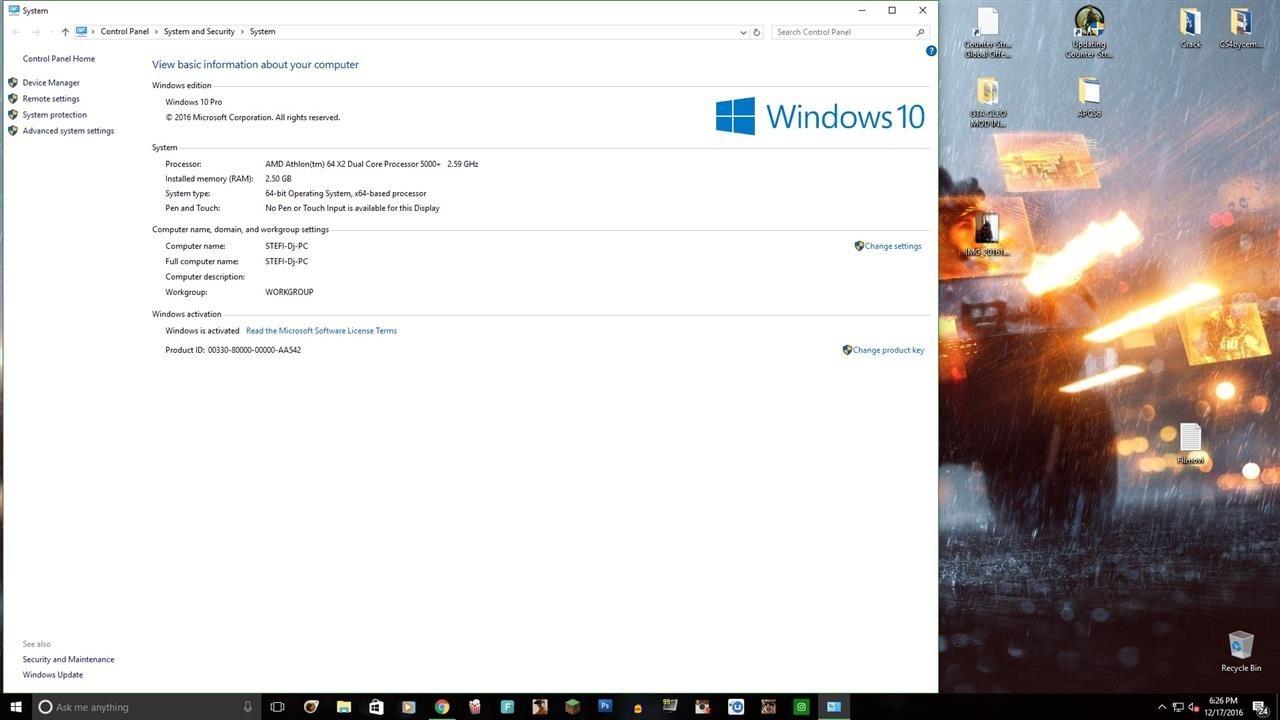Click the Cortana microphone icon

click(x=248, y=707)
